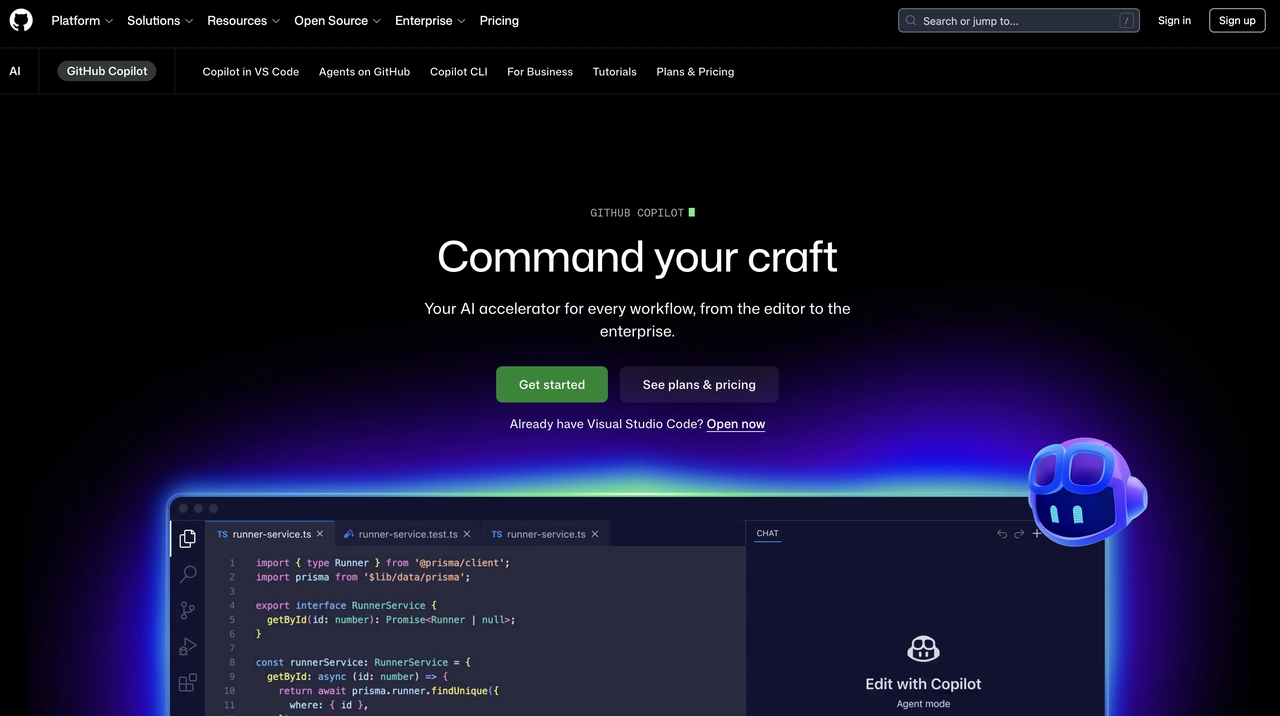
Task: Click the plus new chat icon
Action: pos(1037,534)
